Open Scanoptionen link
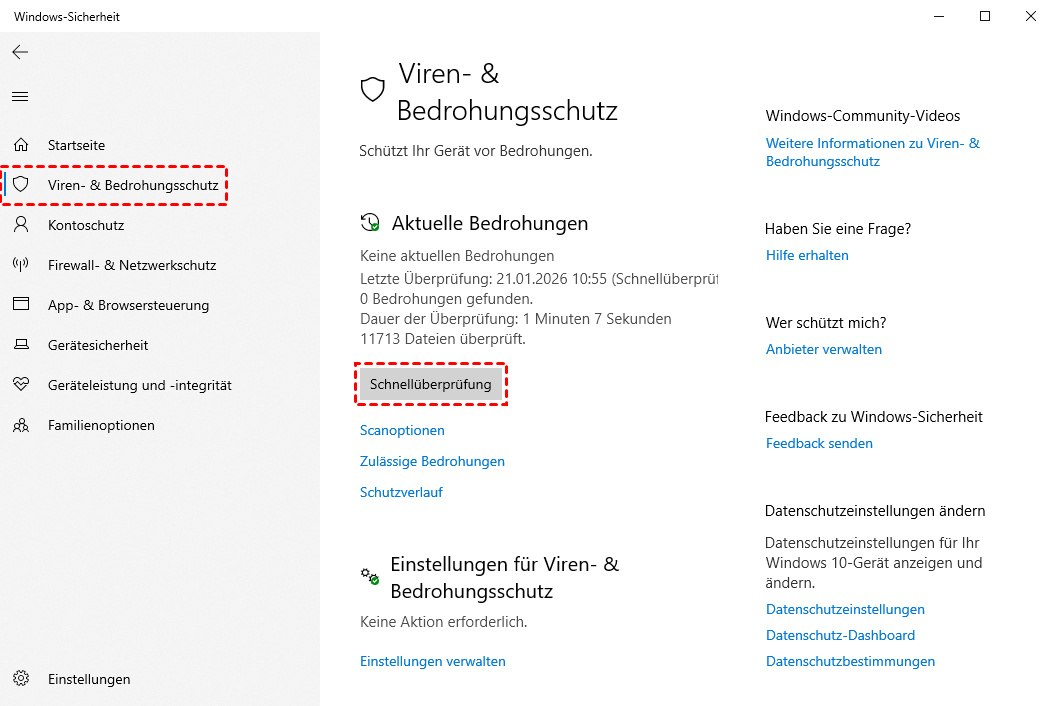Viewport: 1054px width, 706px height. [402, 430]
